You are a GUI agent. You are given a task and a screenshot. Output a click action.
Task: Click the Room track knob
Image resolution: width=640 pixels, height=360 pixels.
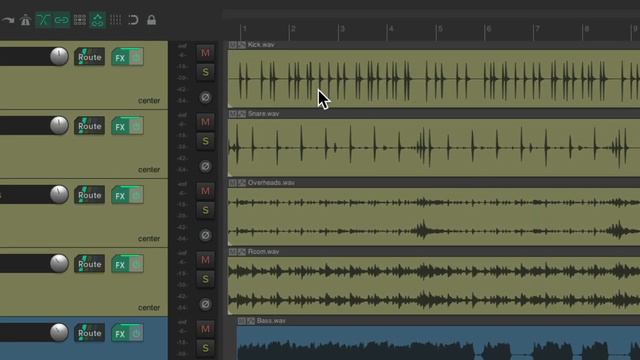click(59, 264)
